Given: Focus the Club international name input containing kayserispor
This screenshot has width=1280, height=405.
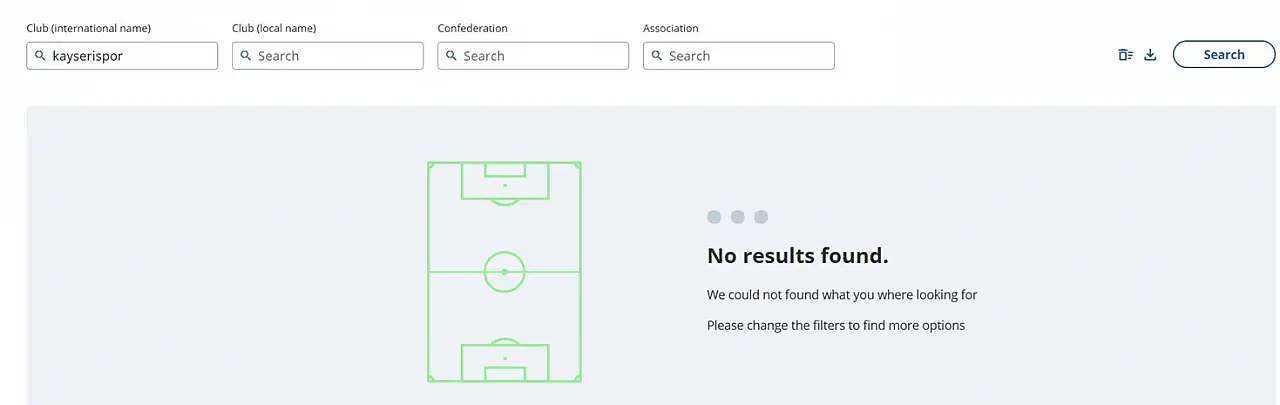Looking at the screenshot, I should point(130,56).
